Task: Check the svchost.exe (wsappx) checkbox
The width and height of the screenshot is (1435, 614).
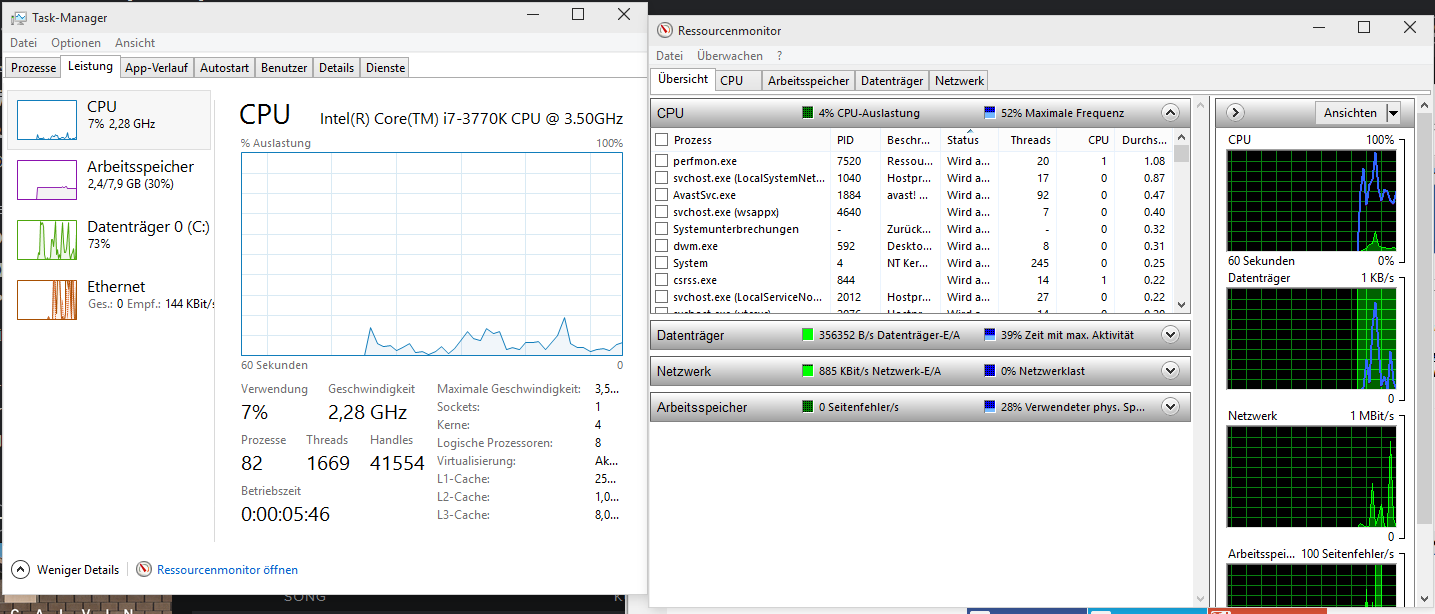Action: (x=661, y=212)
